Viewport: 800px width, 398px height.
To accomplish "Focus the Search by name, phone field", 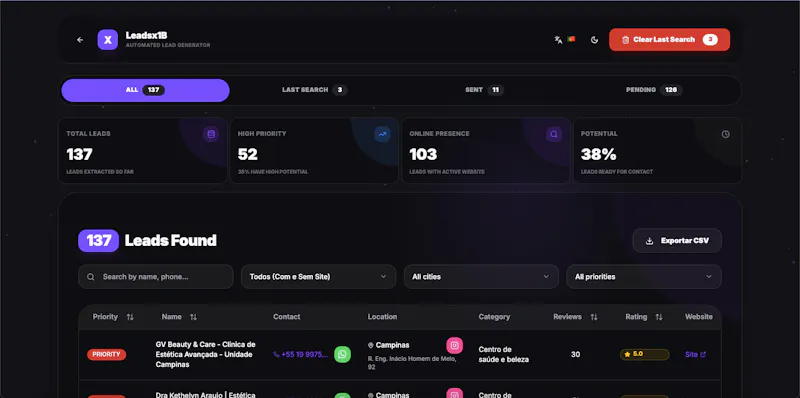I will click(156, 277).
